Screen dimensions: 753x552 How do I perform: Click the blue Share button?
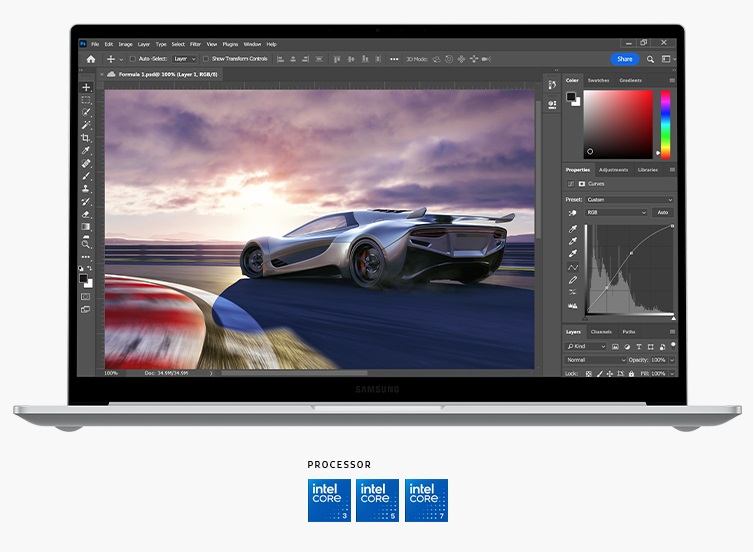[x=625, y=59]
